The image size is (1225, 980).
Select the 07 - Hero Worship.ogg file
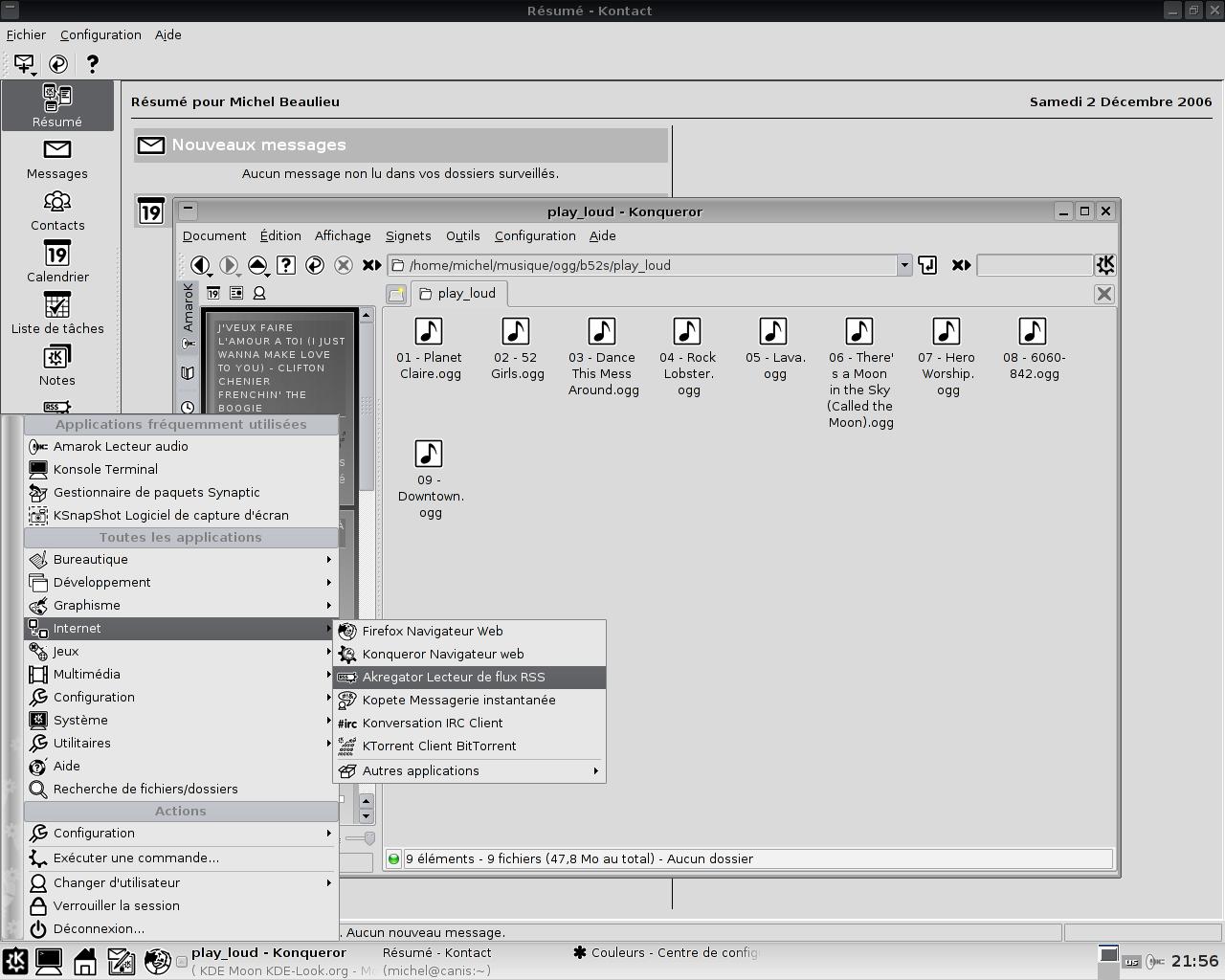(x=947, y=357)
